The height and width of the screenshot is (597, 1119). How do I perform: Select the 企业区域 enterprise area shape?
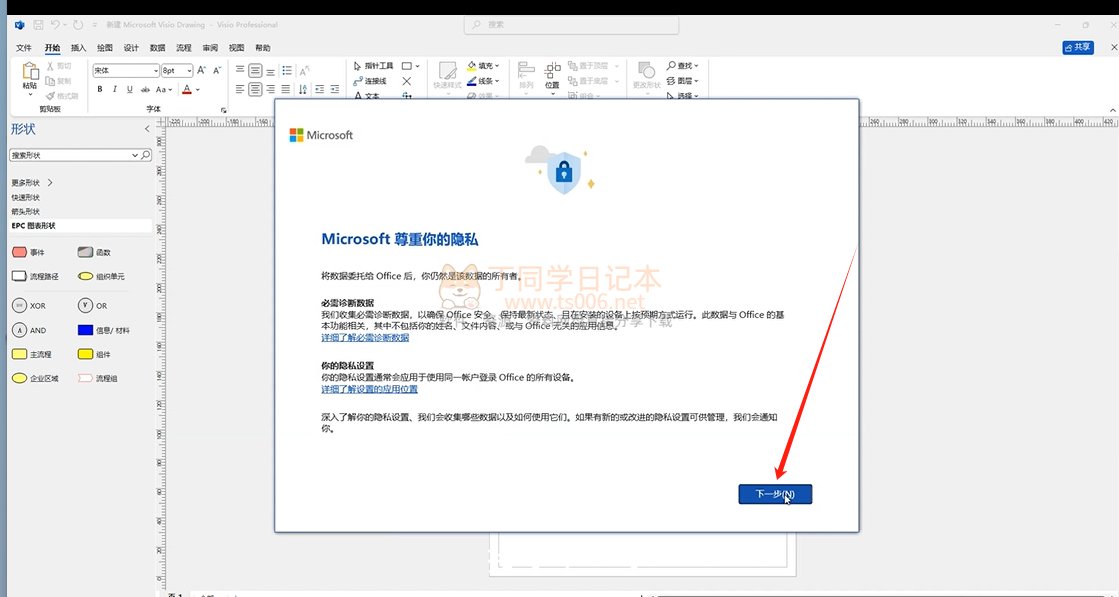35,378
